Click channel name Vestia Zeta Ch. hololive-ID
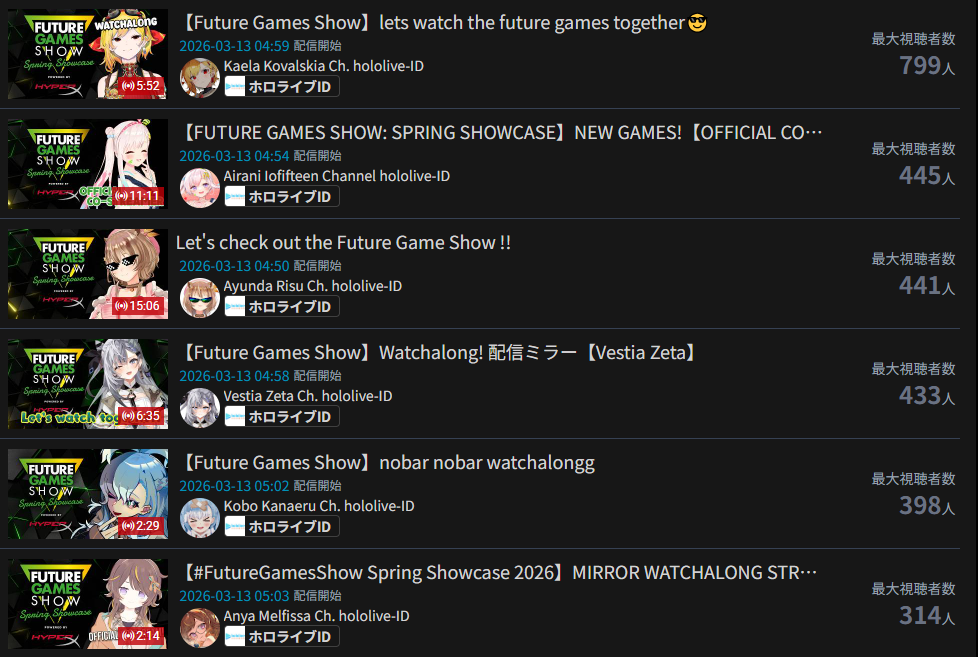The height and width of the screenshot is (657, 978). click(x=308, y=396)
